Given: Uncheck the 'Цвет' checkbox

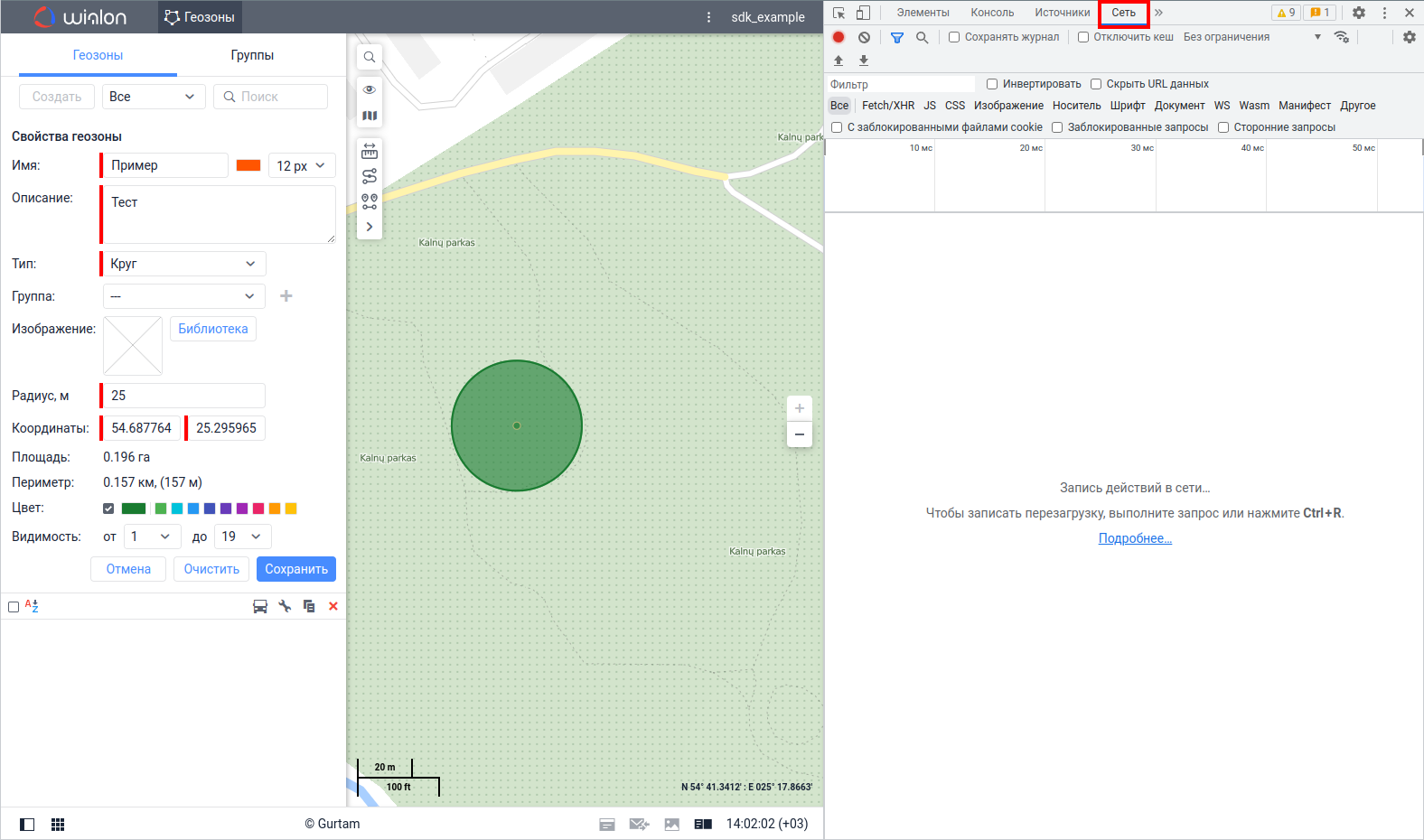Looking at the screenshot, I should tap(108, 509).
